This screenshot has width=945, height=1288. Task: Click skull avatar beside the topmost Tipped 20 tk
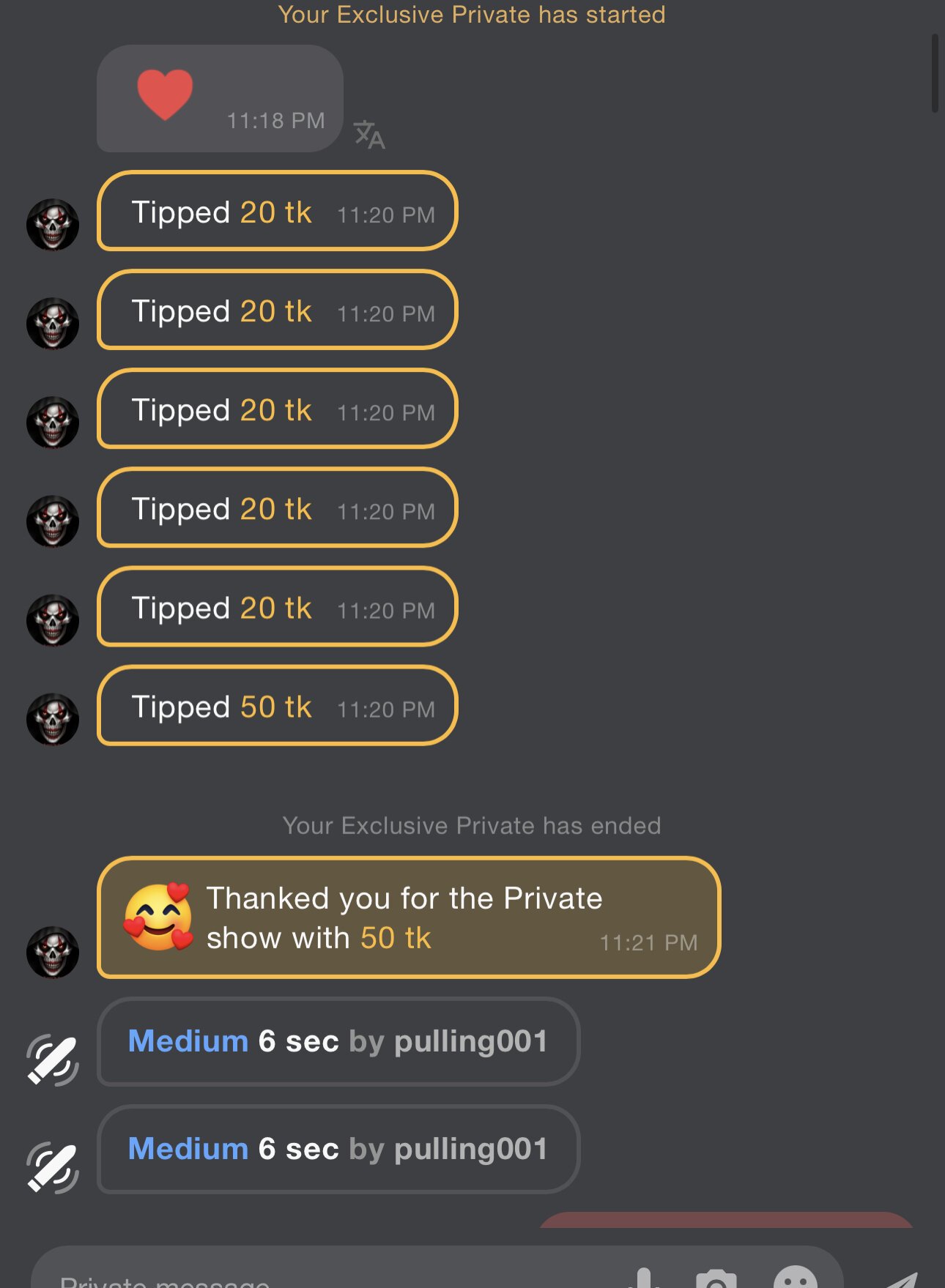point(53,224)
